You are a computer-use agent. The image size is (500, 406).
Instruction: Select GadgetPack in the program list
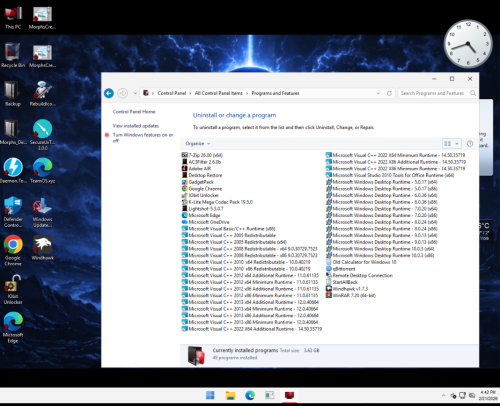(x=197, y=182)
